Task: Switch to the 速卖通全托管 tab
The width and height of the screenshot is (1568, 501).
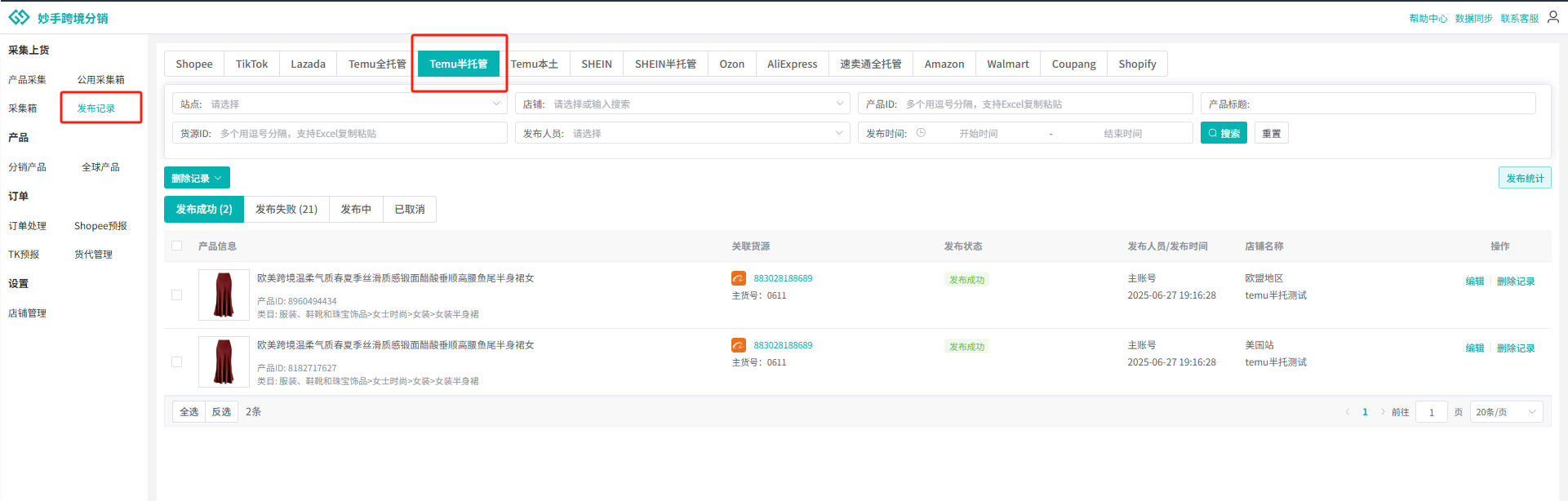Action: tap(871, 64)
